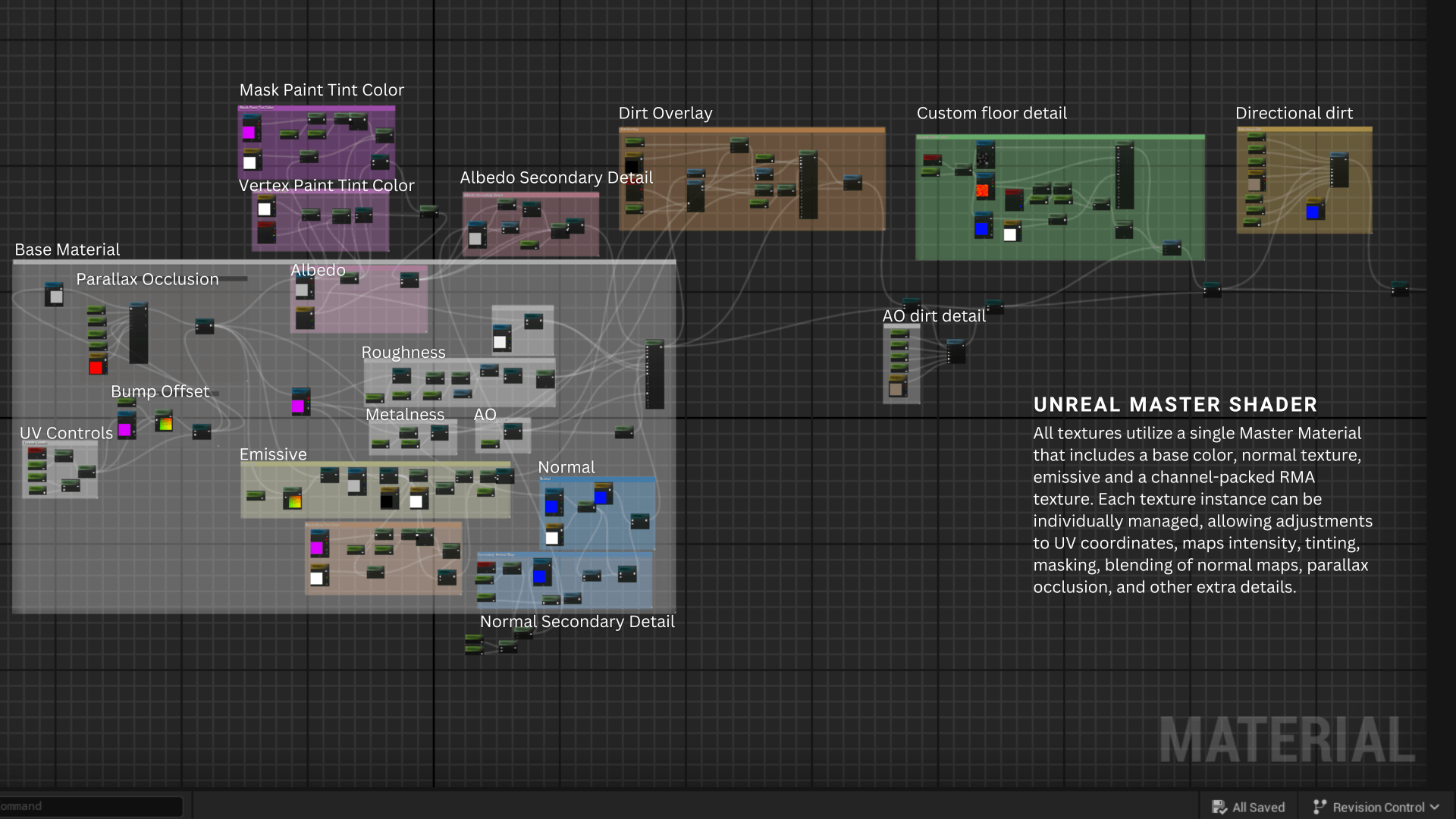Image resolution: width=1456 pixels, height=819 pixels.
Task: Select the Directional dirt comment header
Action: point(1294,114)
